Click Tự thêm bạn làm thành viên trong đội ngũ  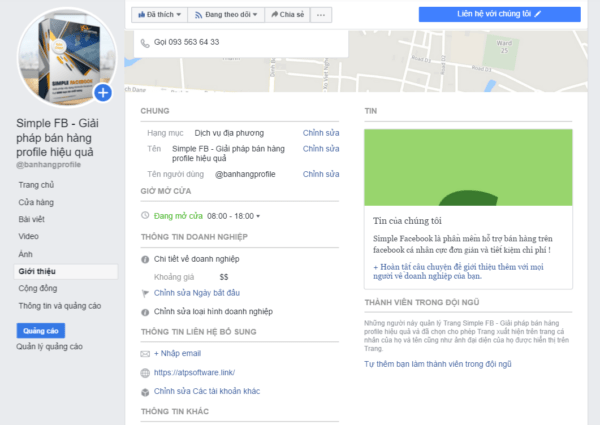click(x=438, y=364)
